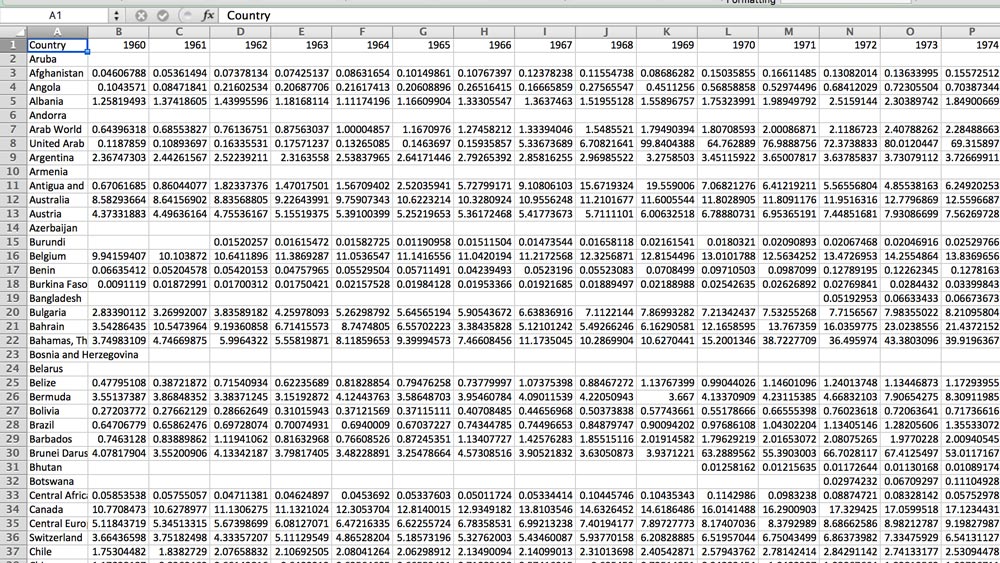Select row 35 header
Image resolution: width=1000 pixels, height=563 pixels.
coord(12,524)
